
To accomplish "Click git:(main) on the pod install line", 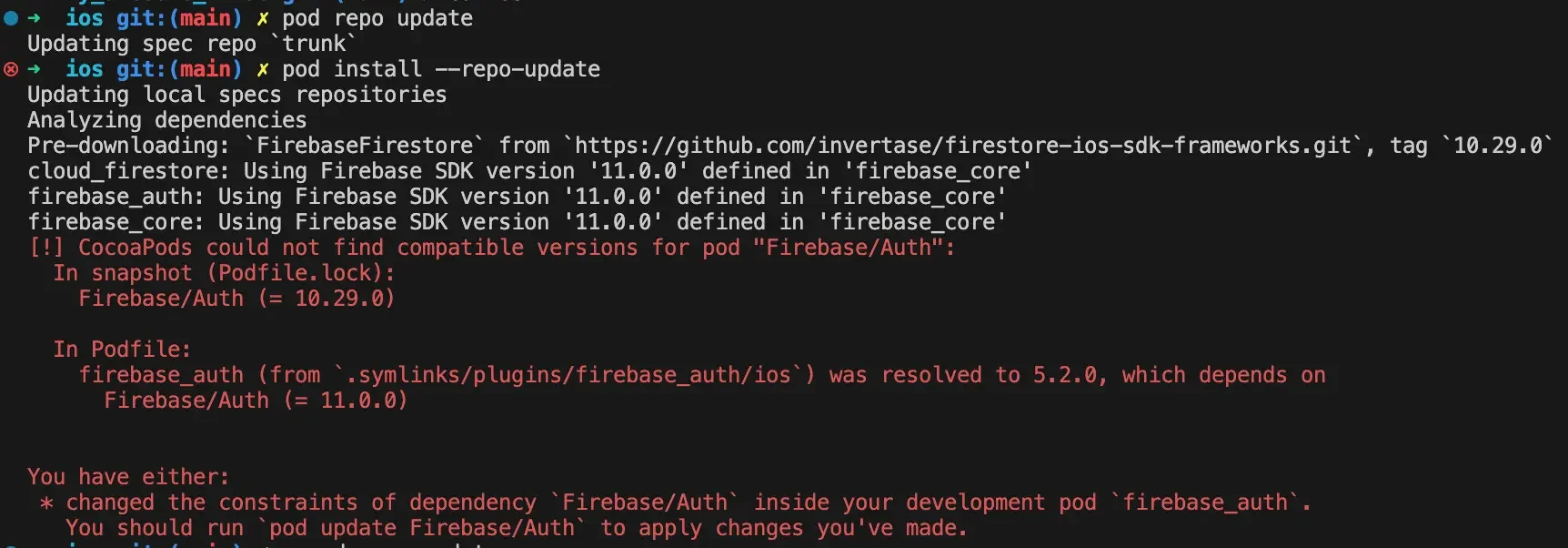I will (x=179, y=69).
